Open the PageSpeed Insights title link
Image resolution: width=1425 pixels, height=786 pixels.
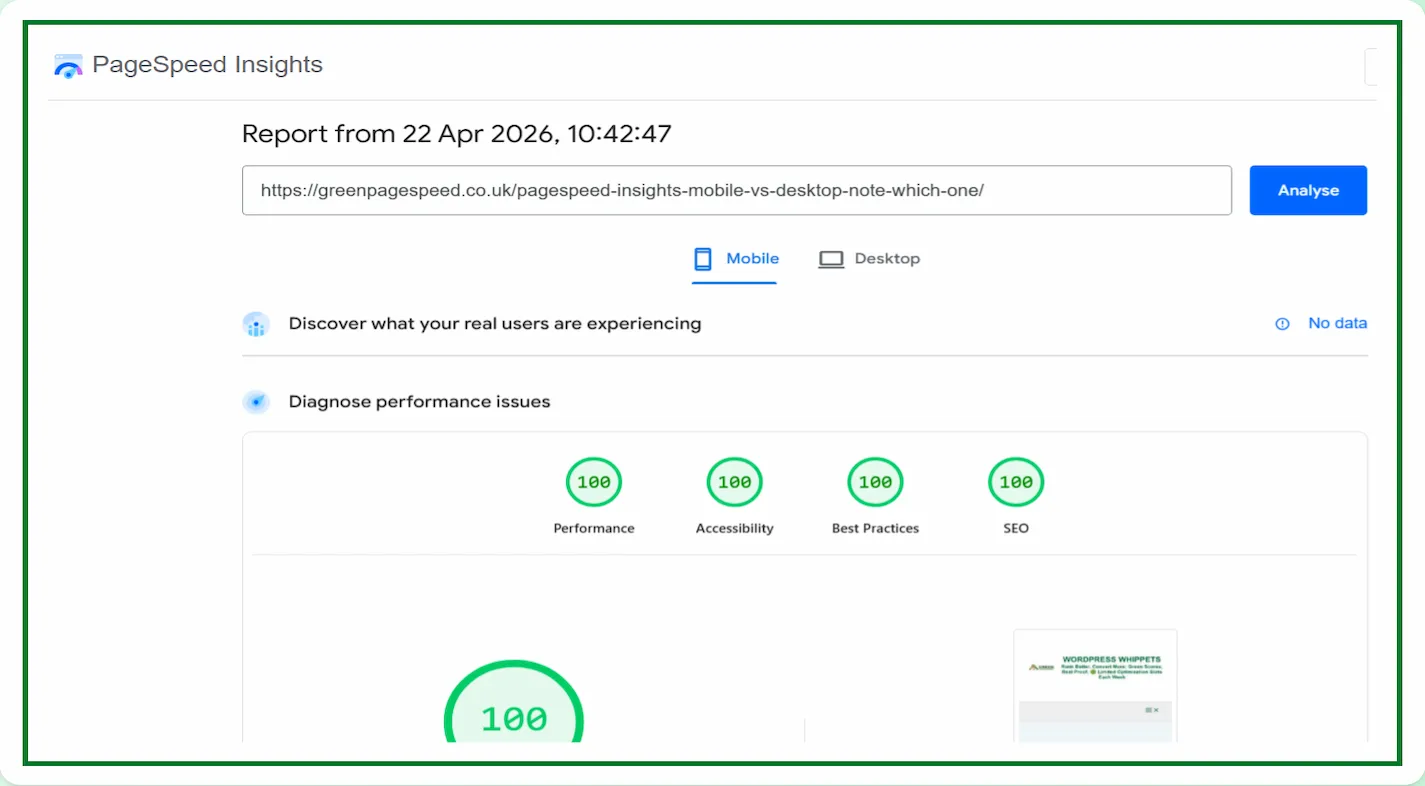pyautogui.click(x=207, y=65)
